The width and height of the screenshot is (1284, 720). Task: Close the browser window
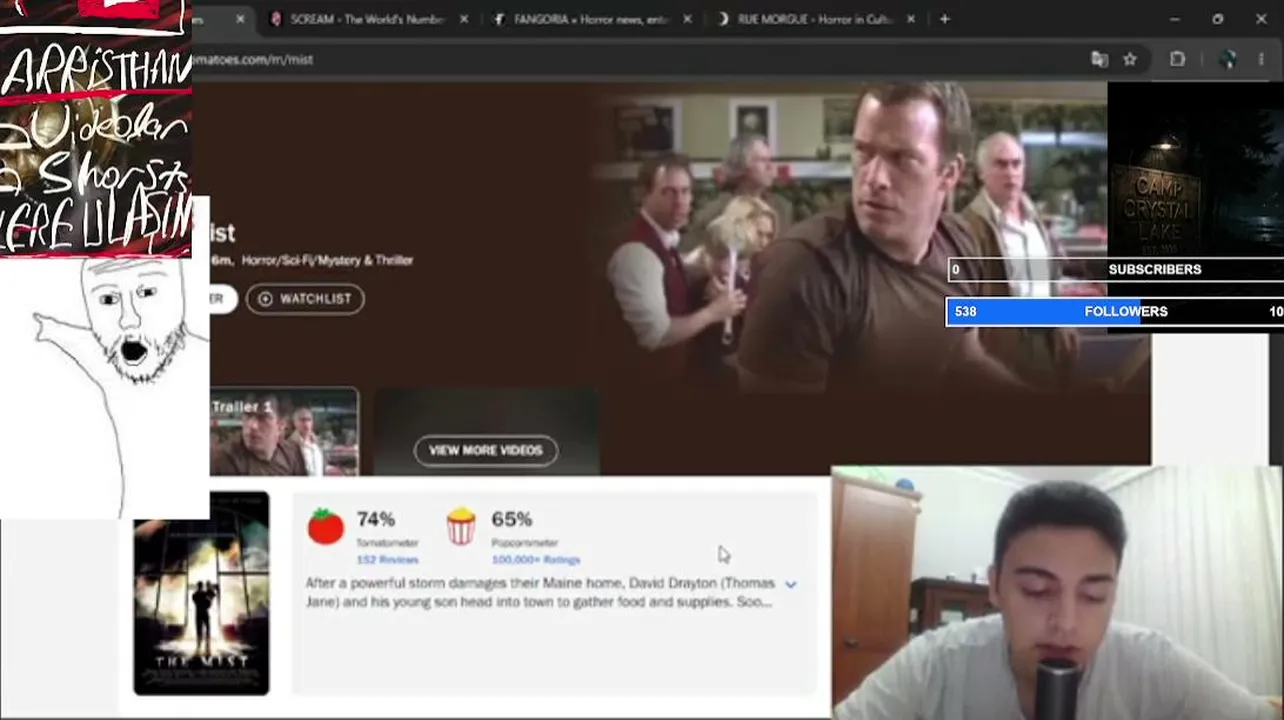pyautogui.click(x=1261, y=19)
